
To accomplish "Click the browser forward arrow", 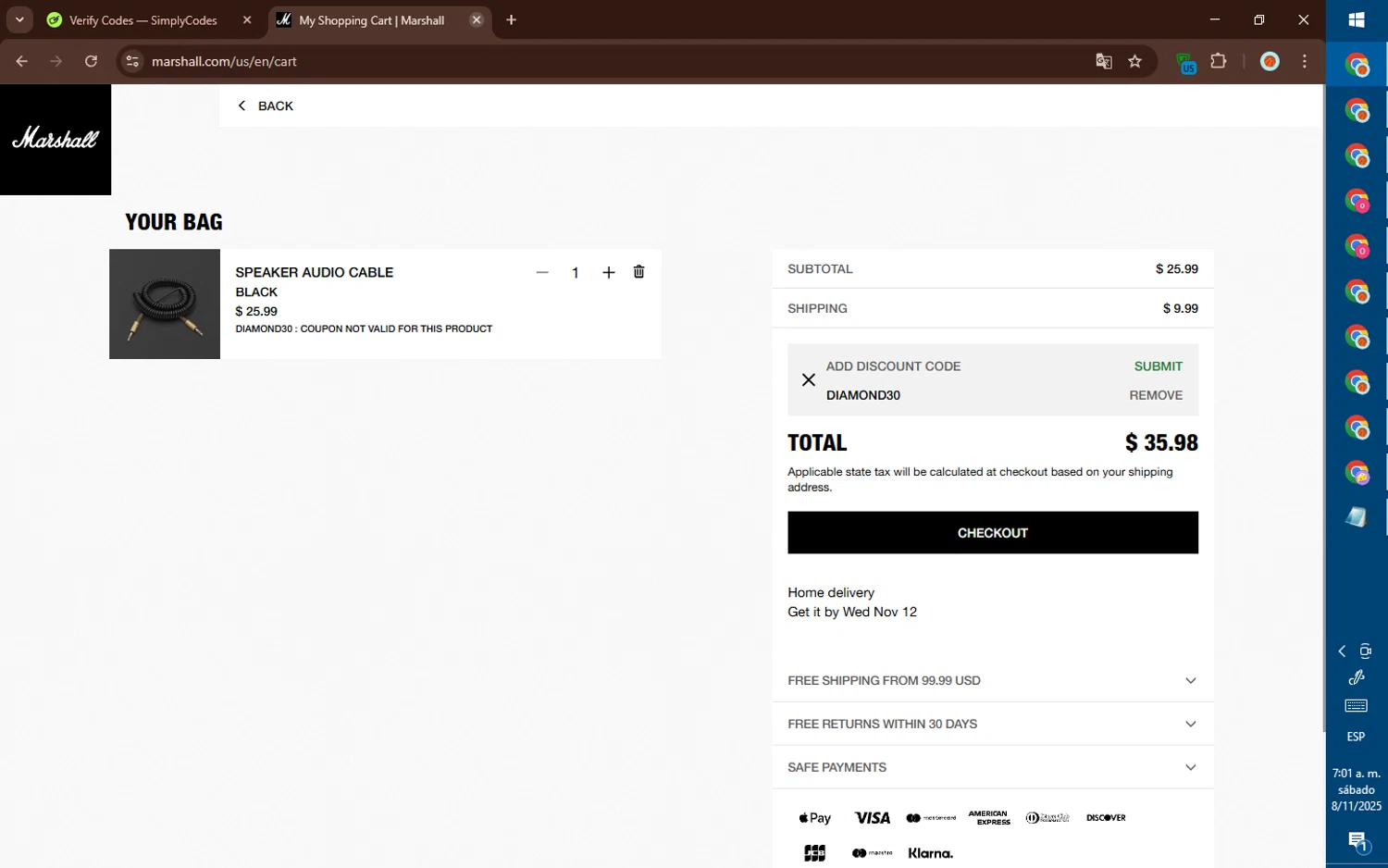I will coord(56,61).
